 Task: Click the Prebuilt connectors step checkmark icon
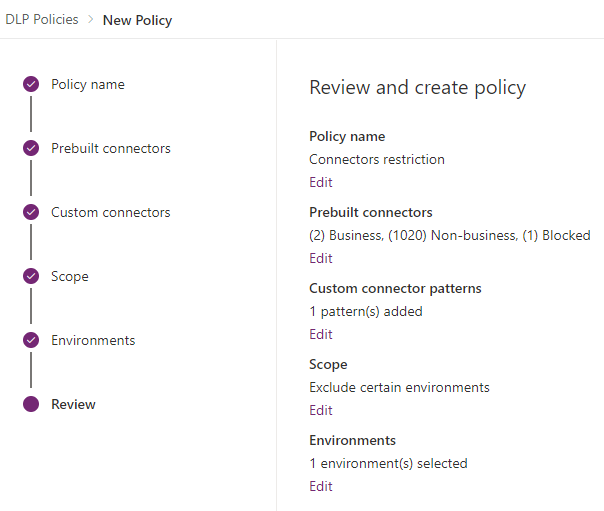click(x=31, y=148)
